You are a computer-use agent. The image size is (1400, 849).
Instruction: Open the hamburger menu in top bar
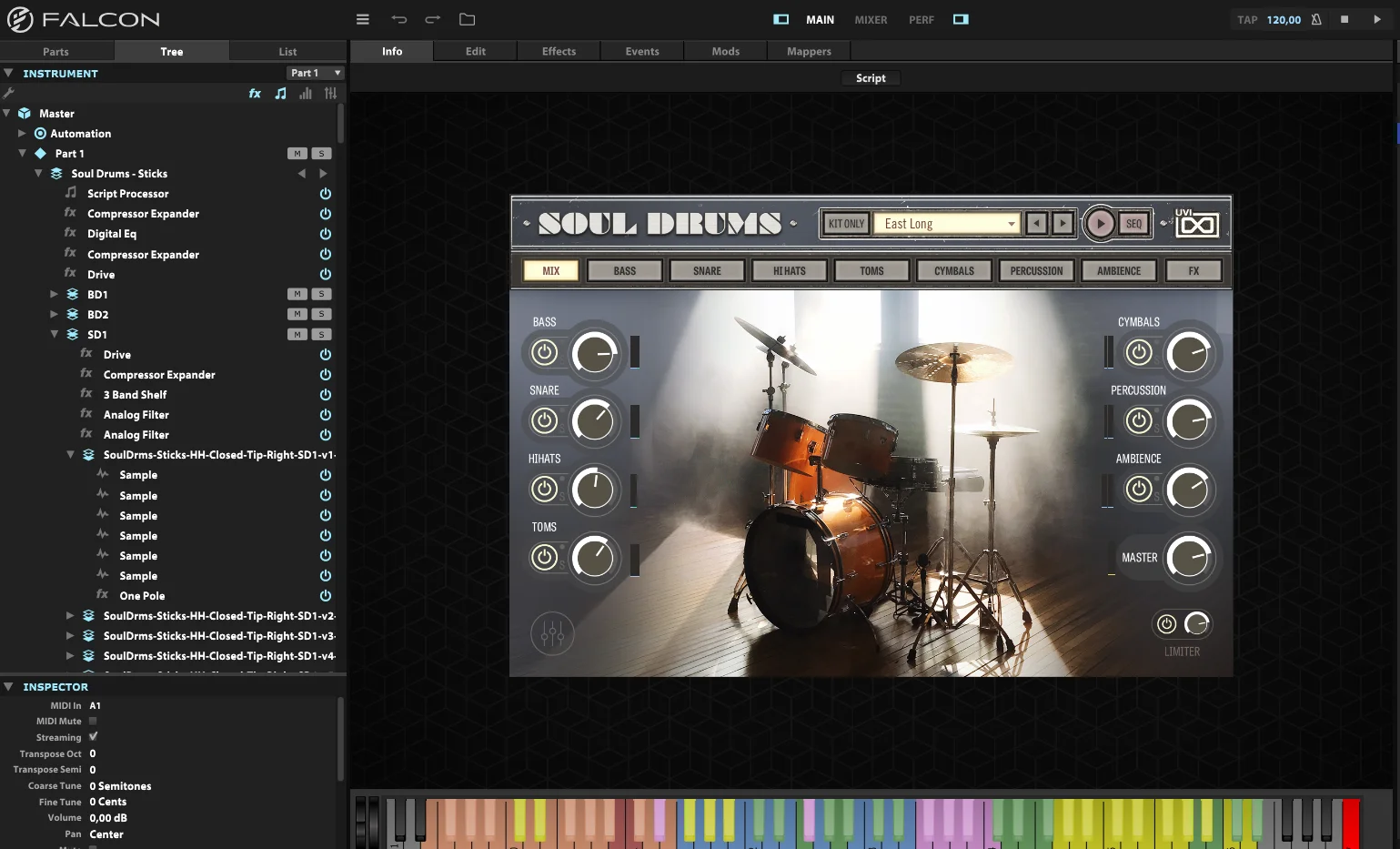coord(362,19)
